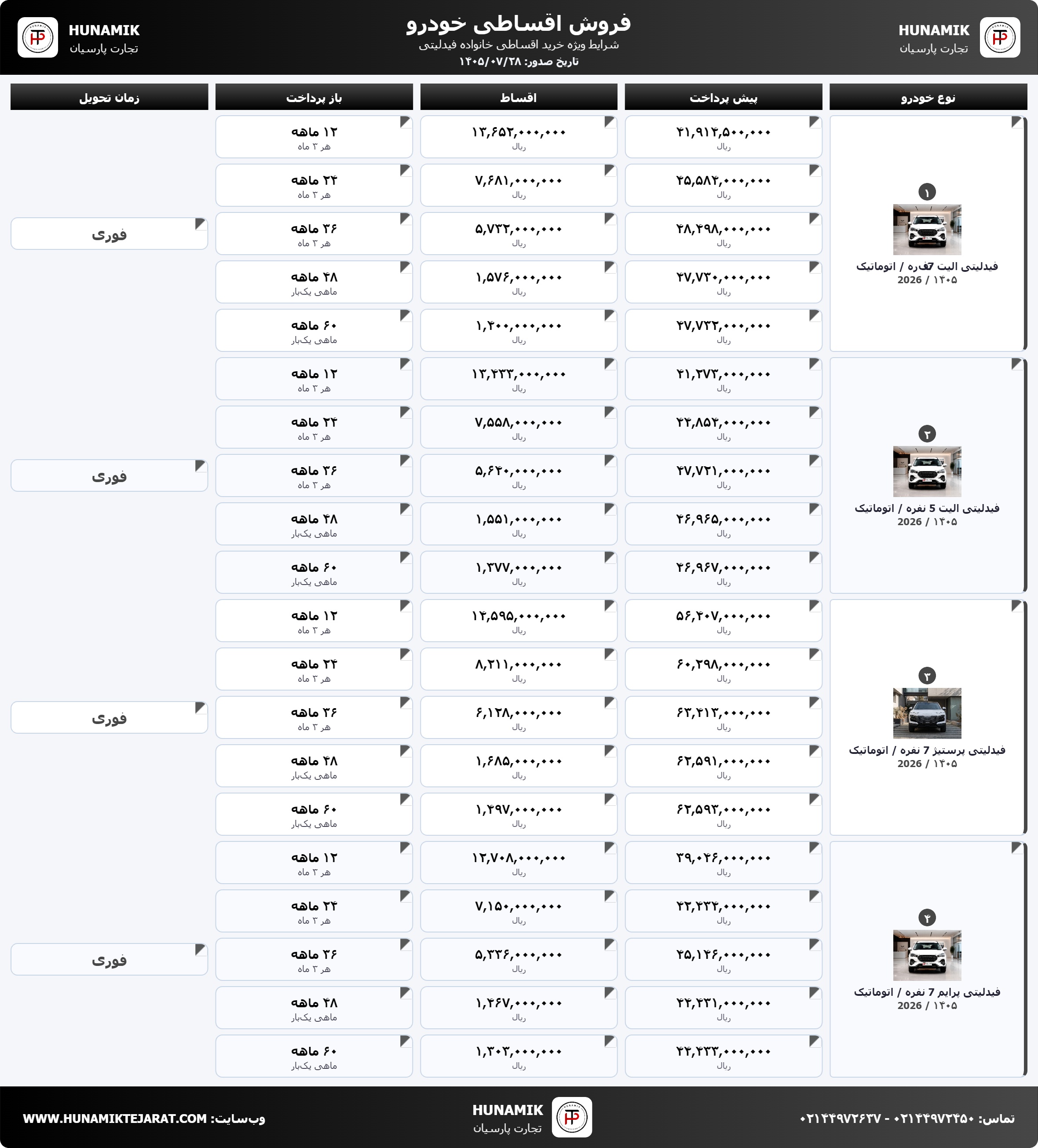Click the HUNAMIK logo in top-right header
The image size is (1038, 1148).
(1000, 37)
